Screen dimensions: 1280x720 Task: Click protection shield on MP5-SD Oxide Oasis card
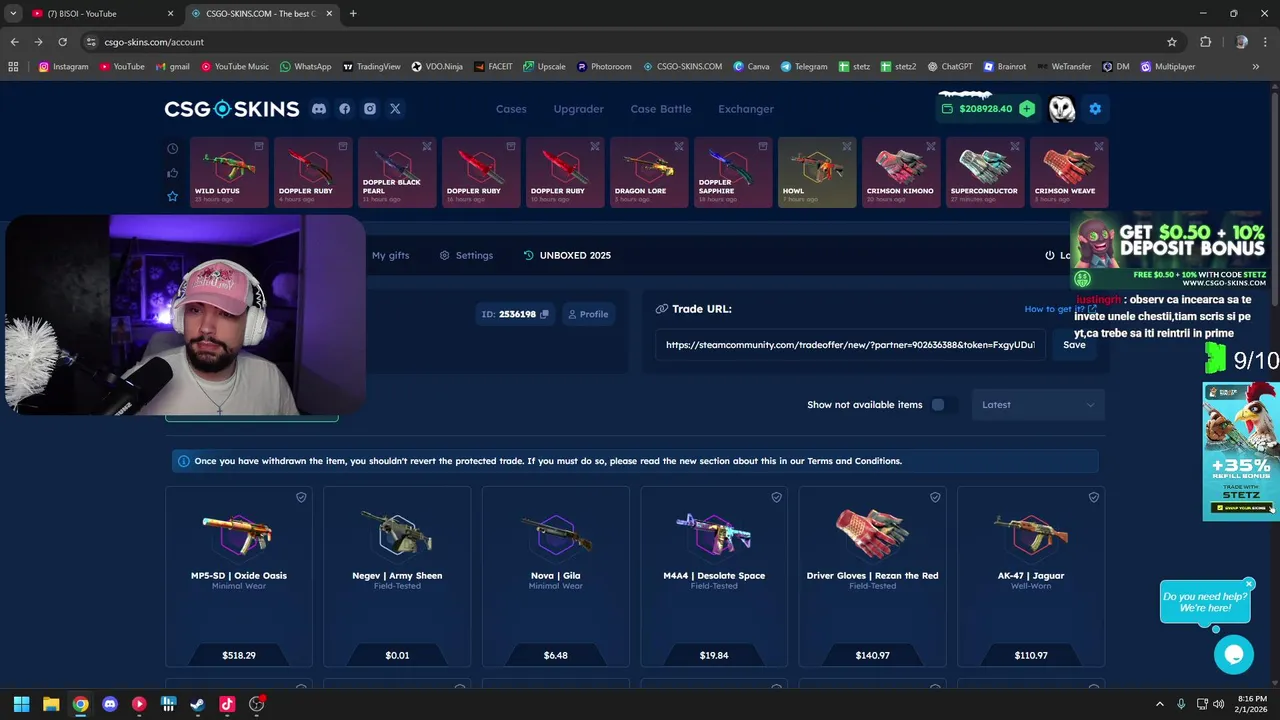[301, 497]
